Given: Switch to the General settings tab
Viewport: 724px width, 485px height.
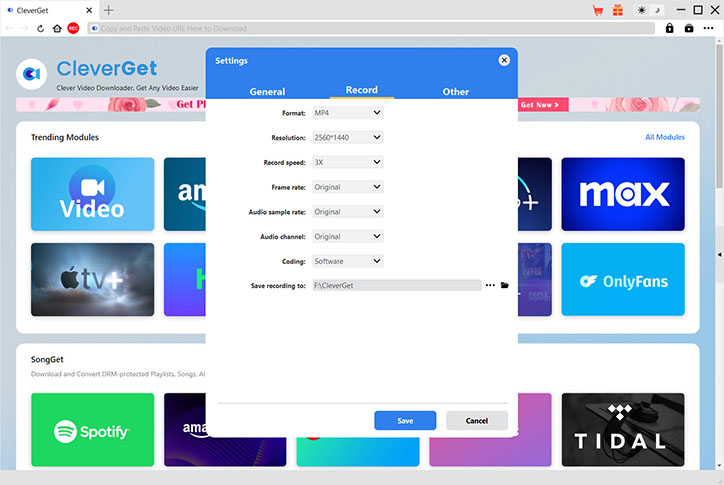Looking at the screenshot, I should [x=267, y=91].
